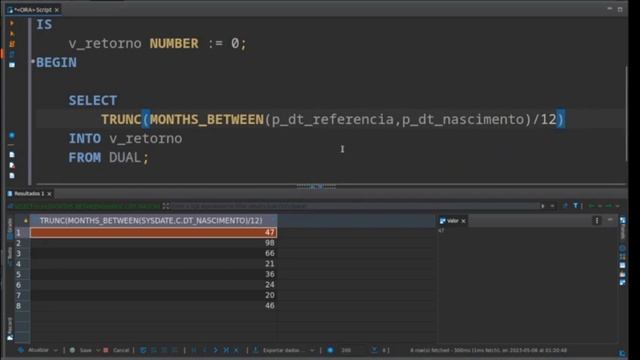
Task: Click the Atualizar refresh button
Action: (34, 350)
